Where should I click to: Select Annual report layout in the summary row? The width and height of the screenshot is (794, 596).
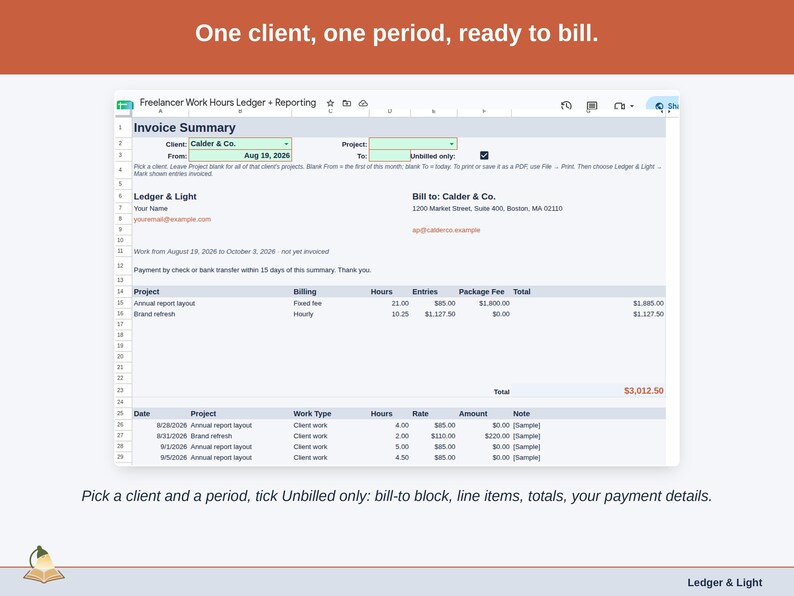point(164,303)
